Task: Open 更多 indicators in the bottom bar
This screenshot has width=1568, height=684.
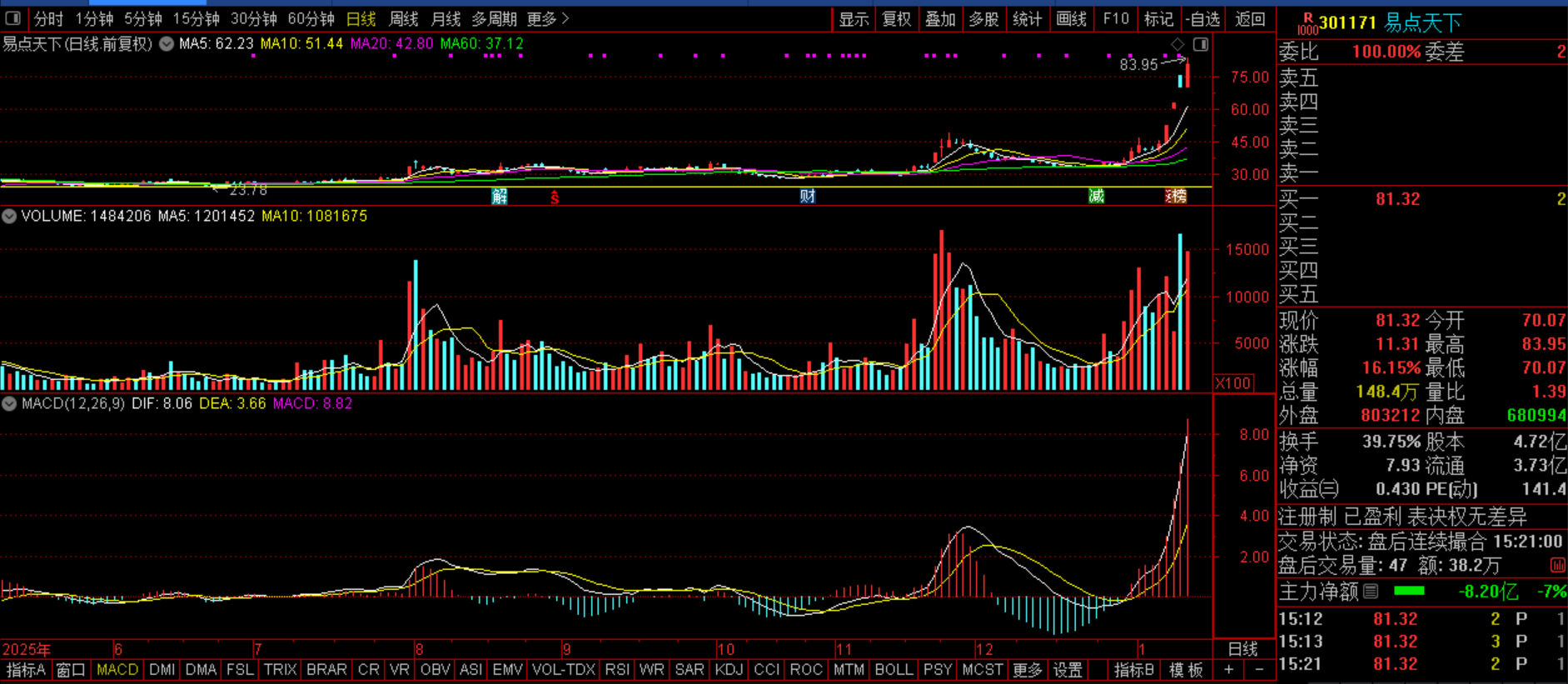Action: coord(1027,670)
